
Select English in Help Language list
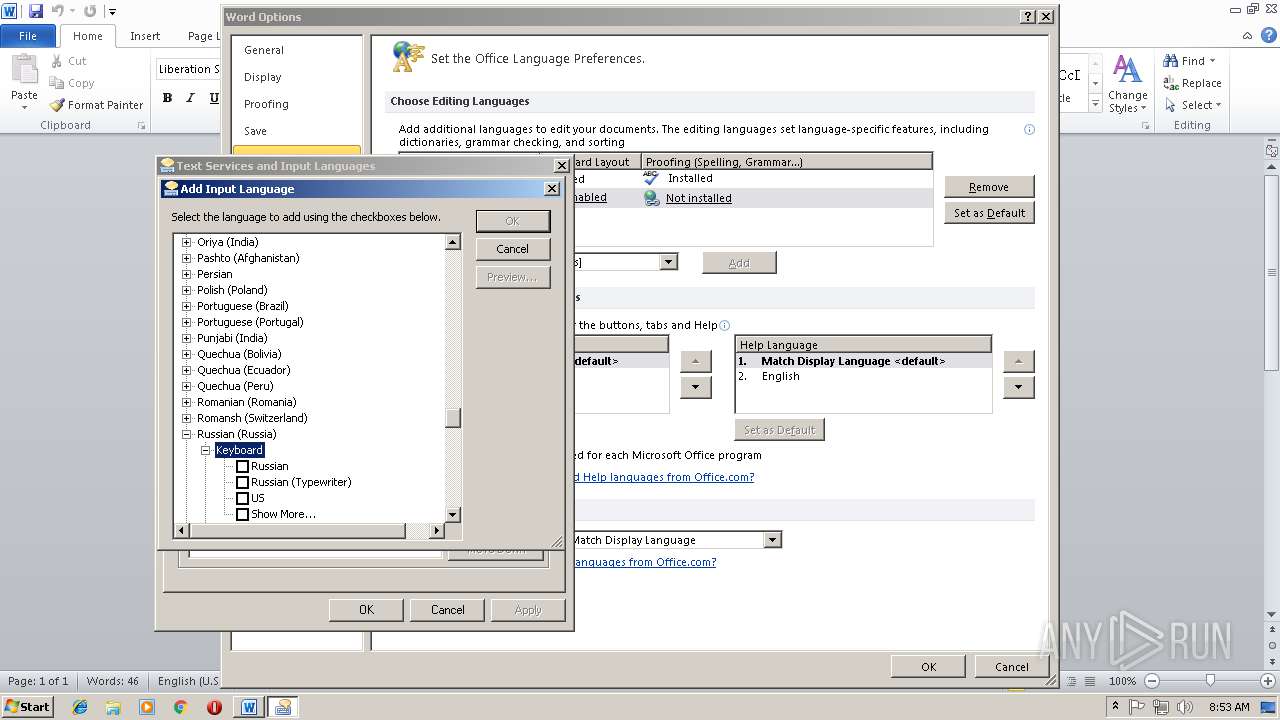coord(863,377)
